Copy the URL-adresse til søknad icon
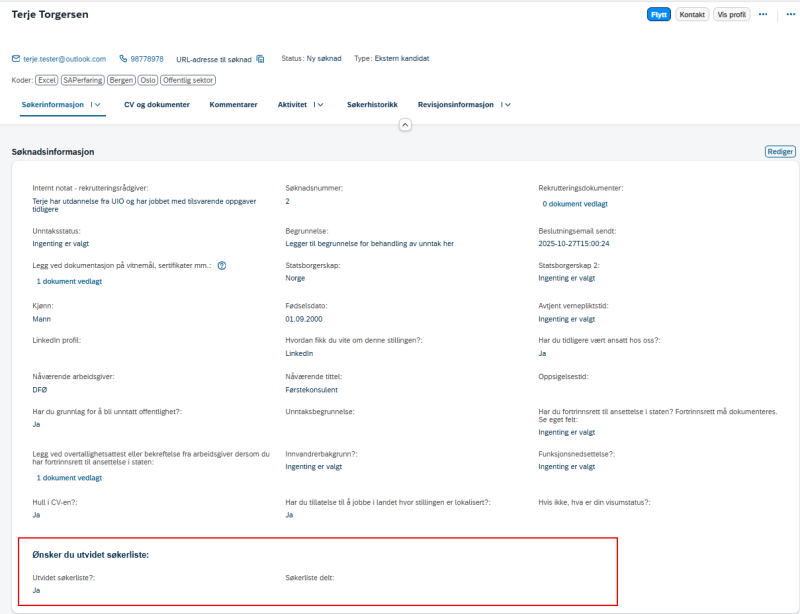The width and height of the screenshot is (800, 614). coord(260,59)
